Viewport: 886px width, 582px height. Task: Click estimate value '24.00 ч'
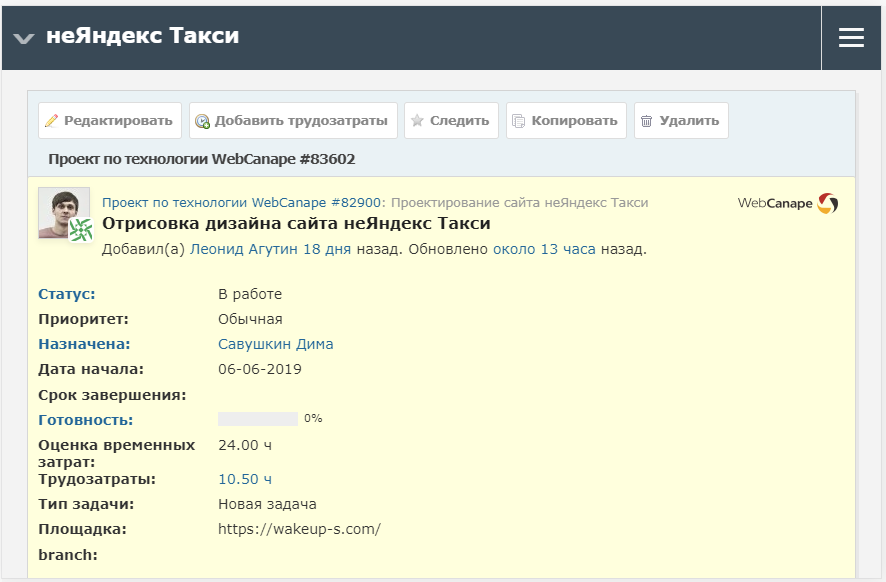coord(245,445)
